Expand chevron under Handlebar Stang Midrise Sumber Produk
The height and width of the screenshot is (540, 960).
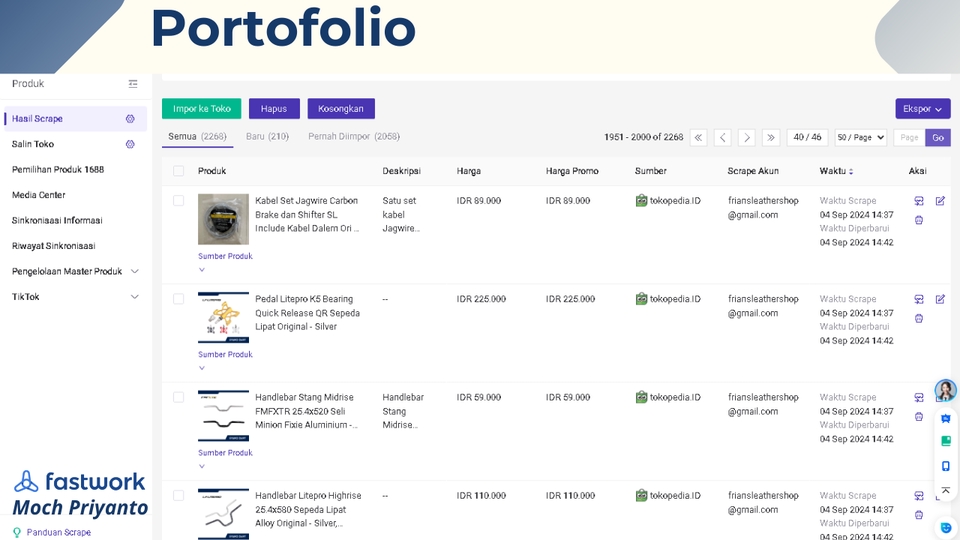click(201, 466)
